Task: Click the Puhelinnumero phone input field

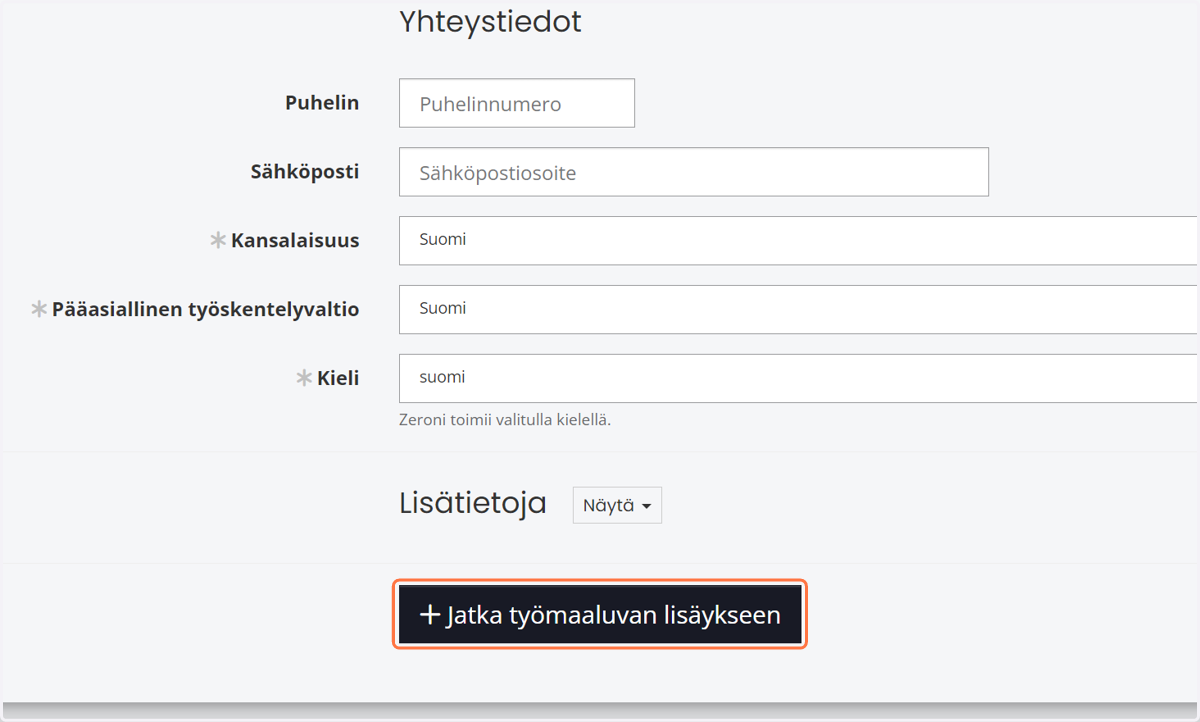Action: (x=516, y=103)
